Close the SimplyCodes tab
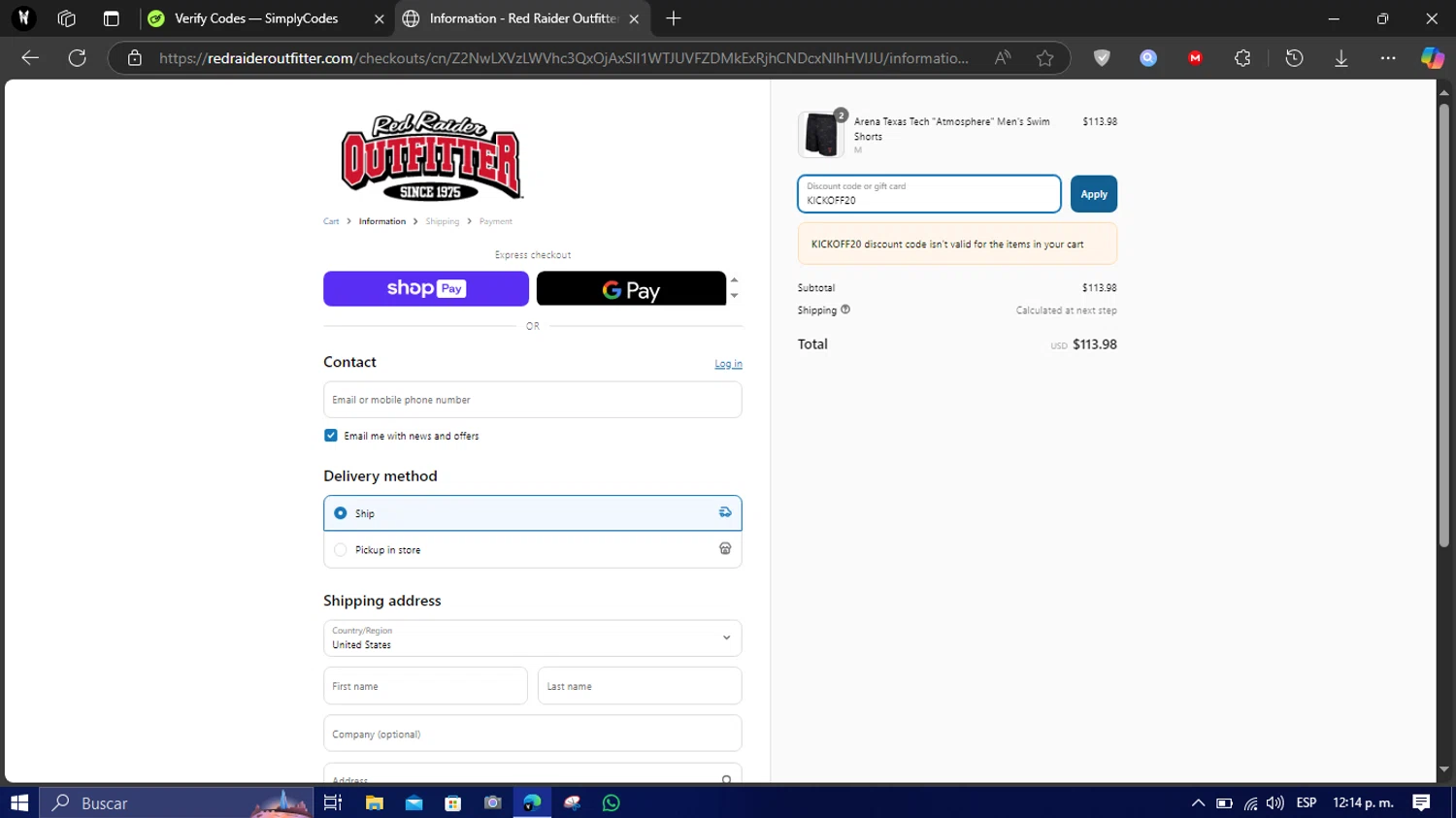The width and height of the screenshot is (1456, 818). point(379,18)
